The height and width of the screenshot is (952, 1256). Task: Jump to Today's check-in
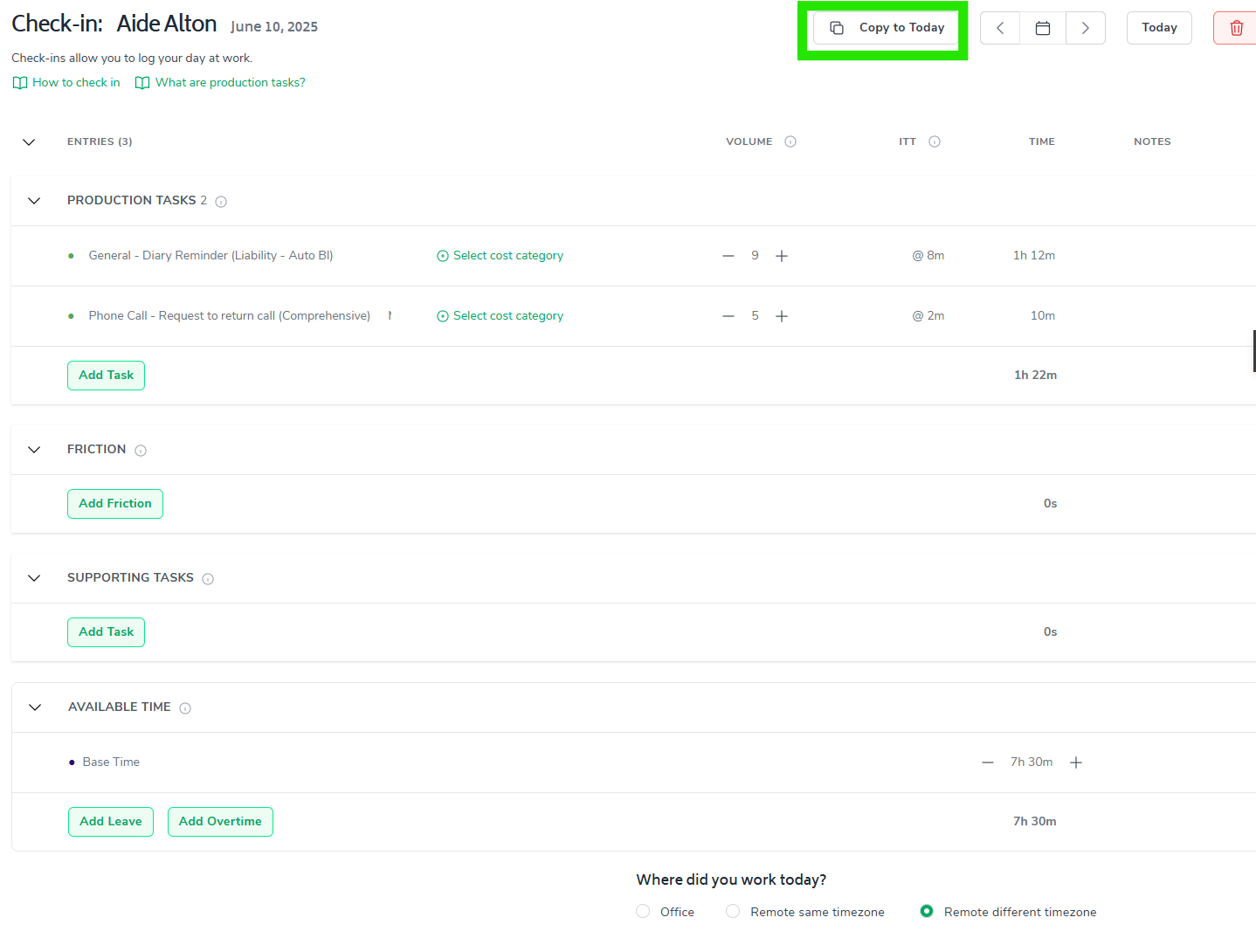click(x=1159, y=28)
